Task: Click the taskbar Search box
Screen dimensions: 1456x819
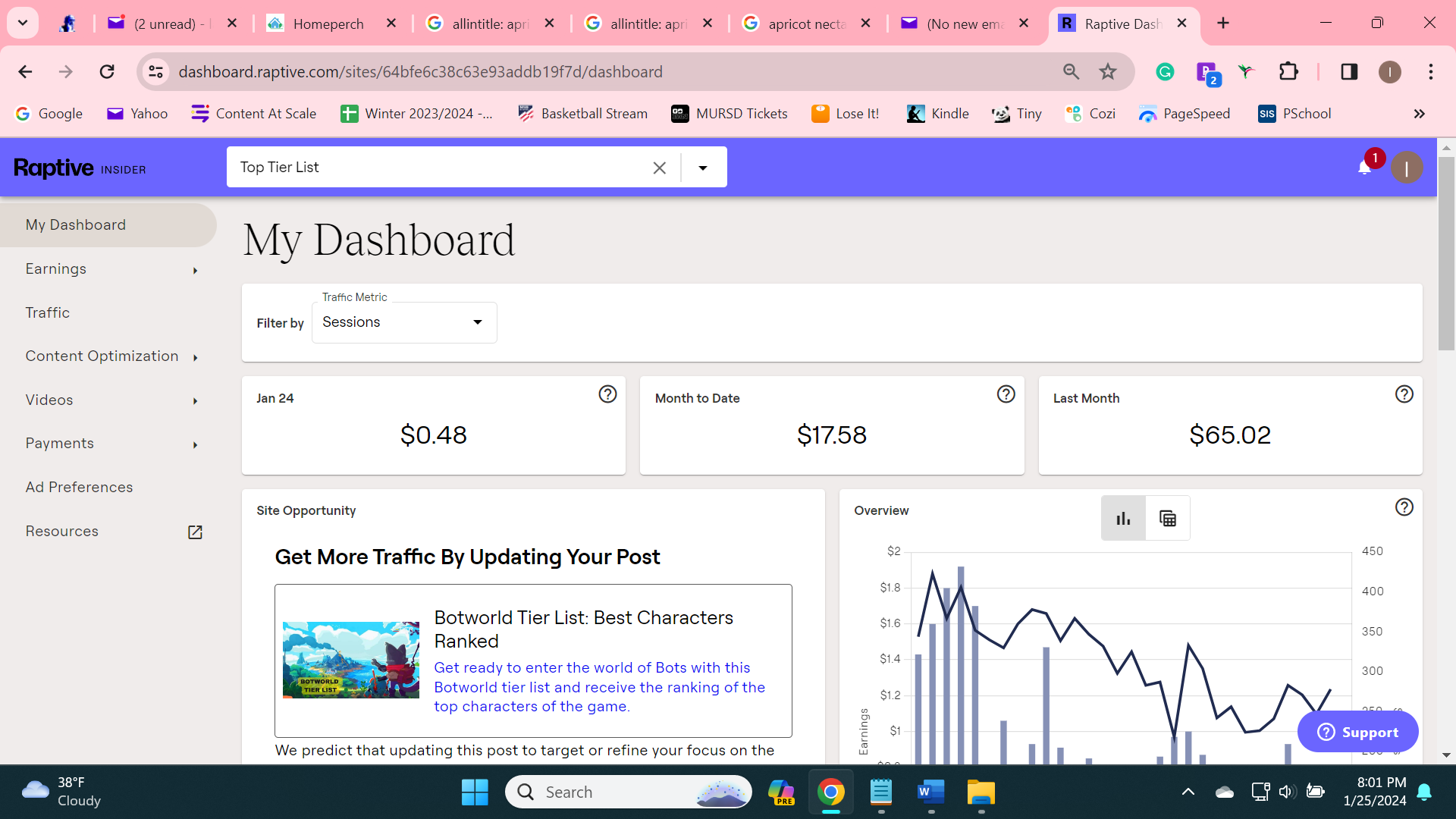Action: [628, 792]
